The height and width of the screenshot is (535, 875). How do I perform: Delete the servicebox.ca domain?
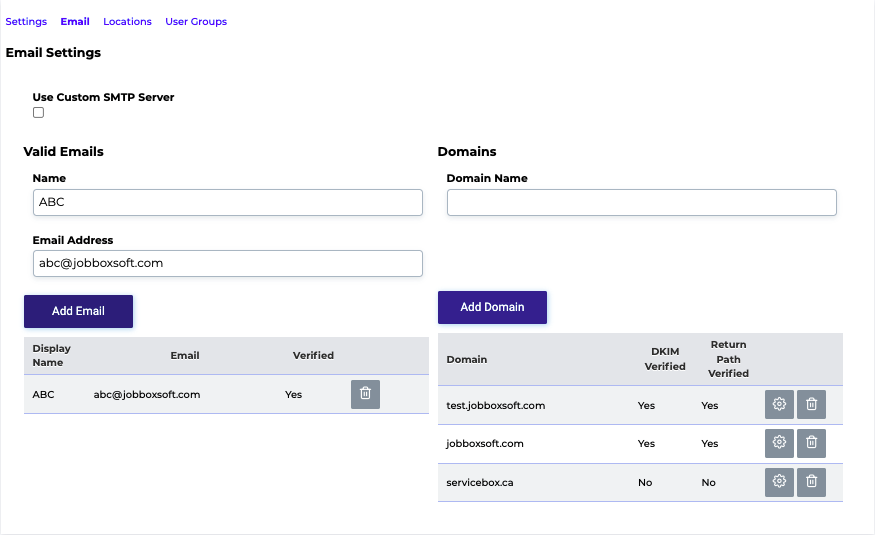811,482
